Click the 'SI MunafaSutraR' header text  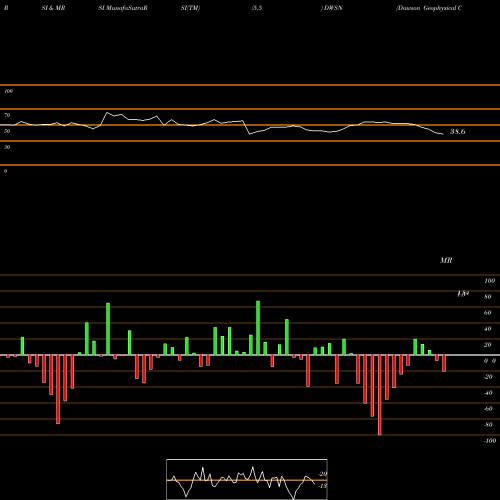123,8
